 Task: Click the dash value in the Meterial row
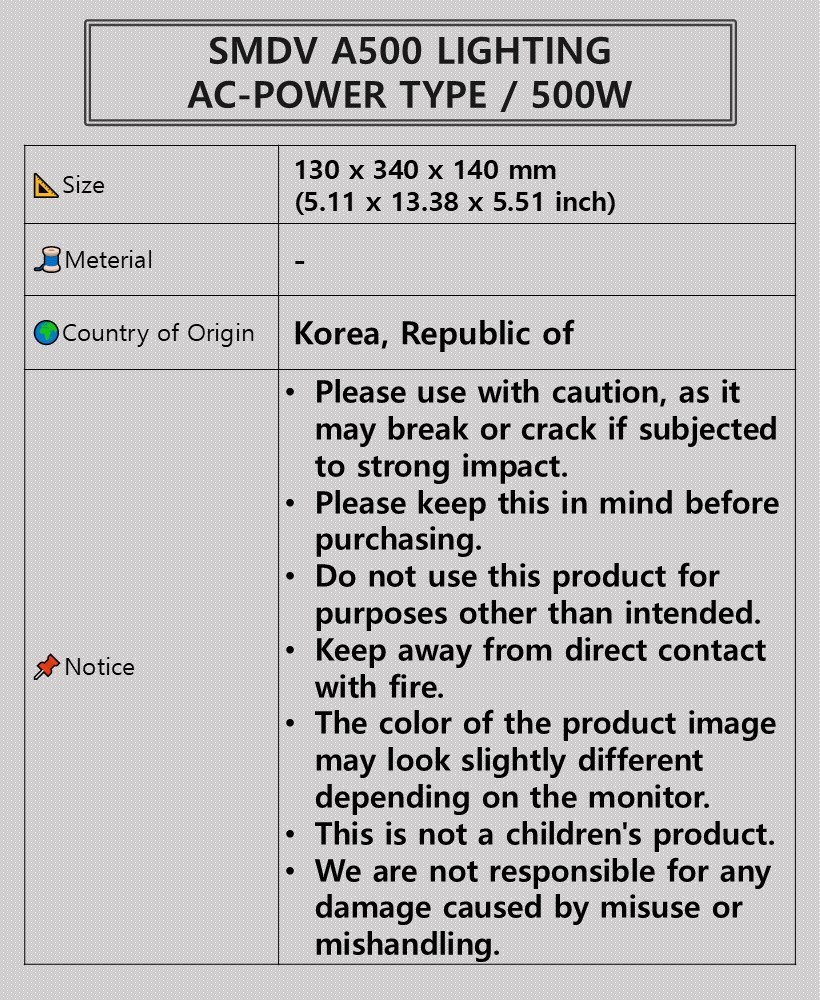300,261
